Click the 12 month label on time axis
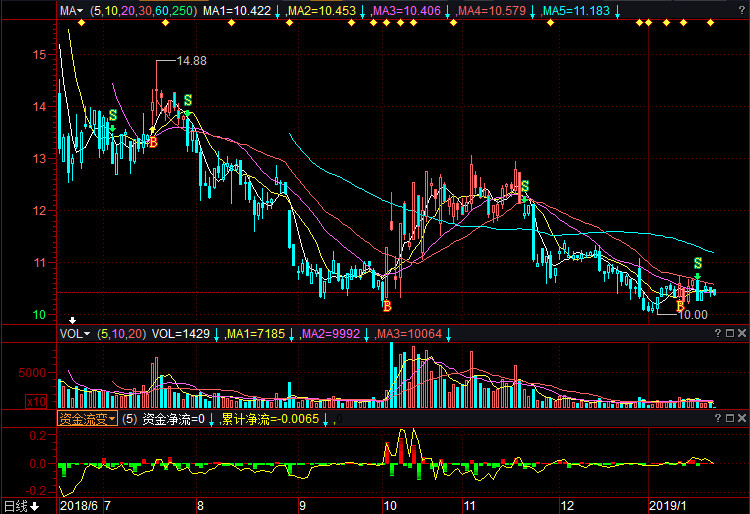This screenshot has height=514, width=750. 567,505
